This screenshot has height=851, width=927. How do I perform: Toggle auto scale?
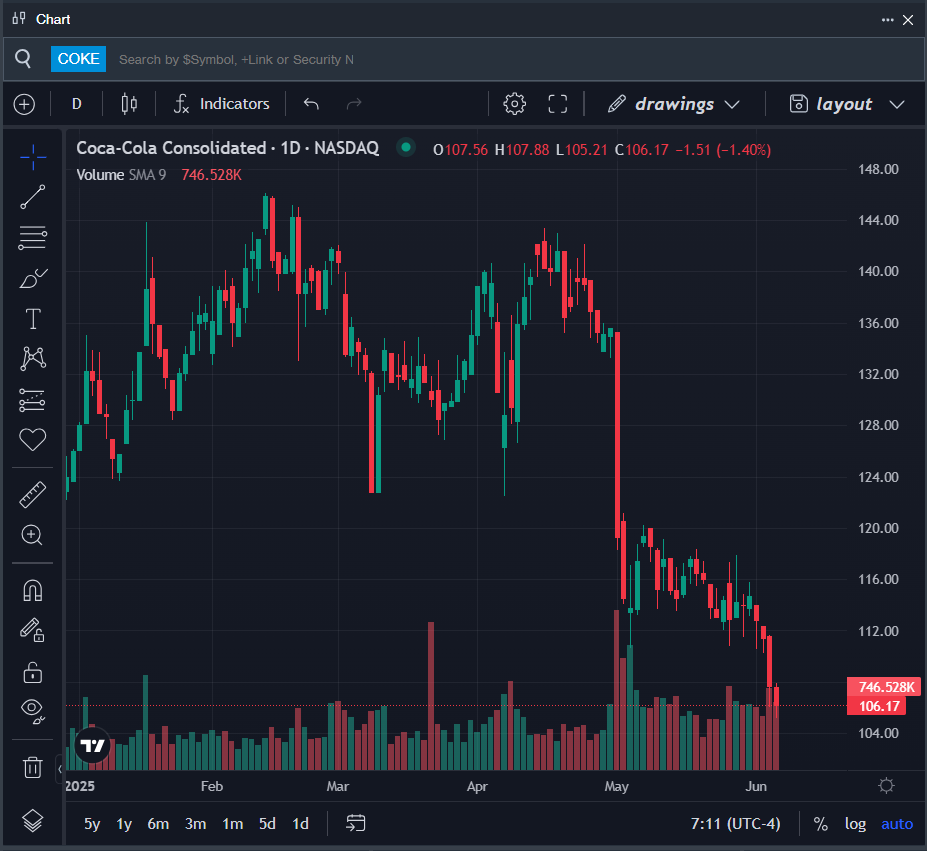click(x=896, y=824)
